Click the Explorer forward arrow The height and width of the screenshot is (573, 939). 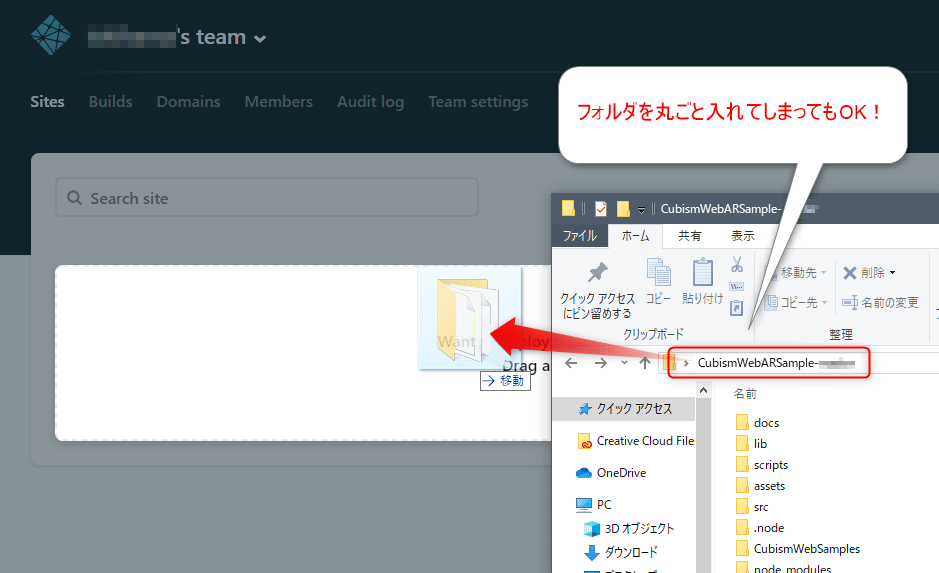click(x=600, y=363)
